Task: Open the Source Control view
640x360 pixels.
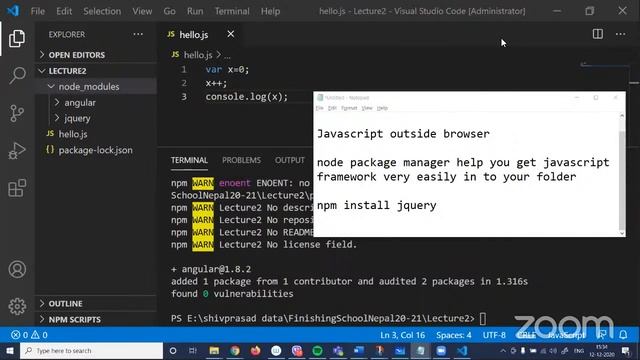Action: (x=17, y=113)
